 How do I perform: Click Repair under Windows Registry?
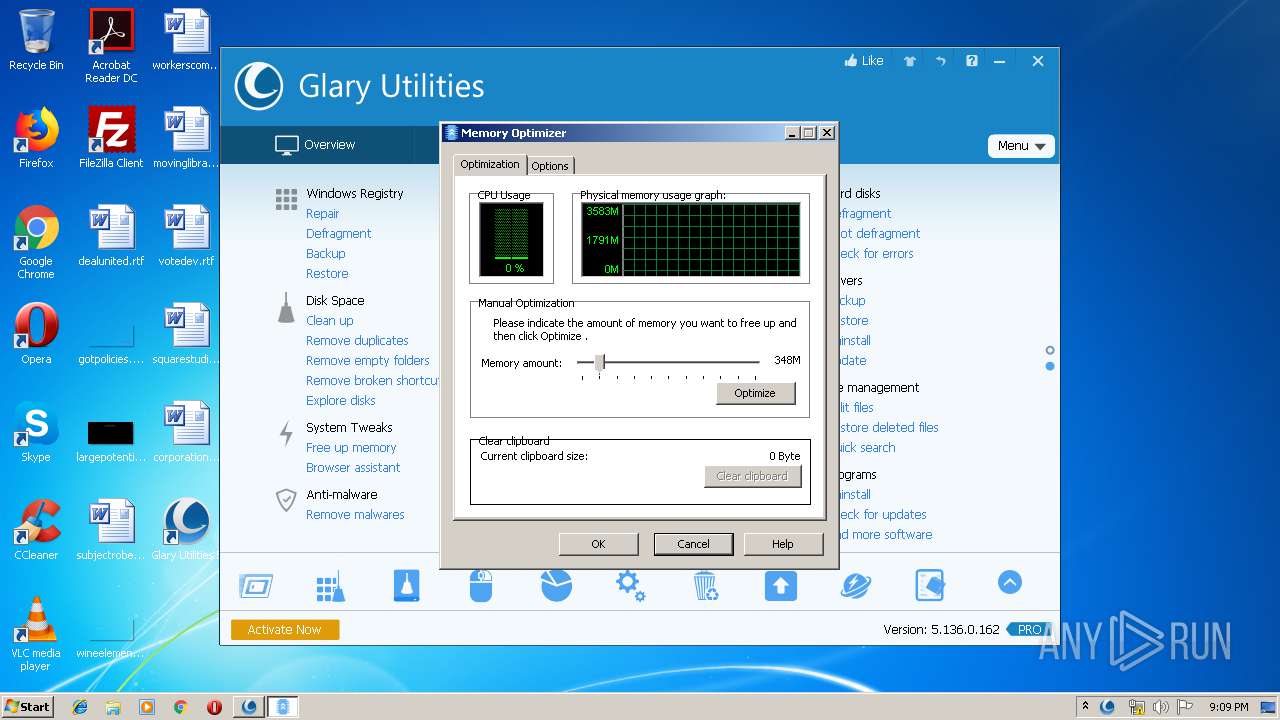tap(322, 213)
